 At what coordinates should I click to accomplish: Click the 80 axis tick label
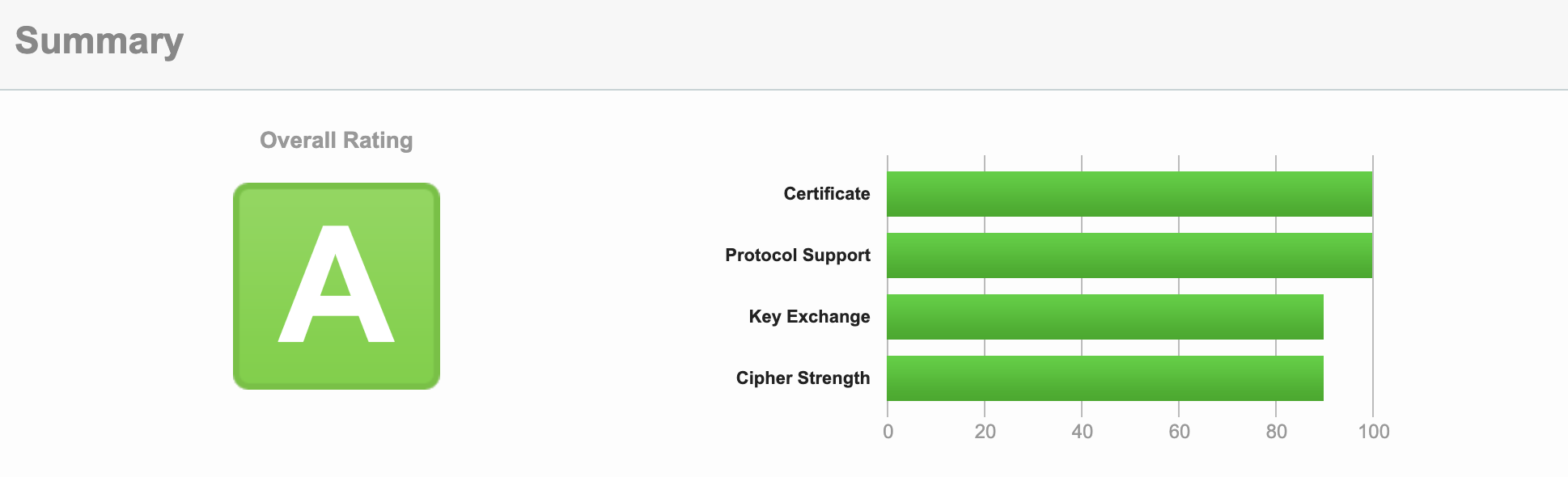click(x=1277, y=432)
